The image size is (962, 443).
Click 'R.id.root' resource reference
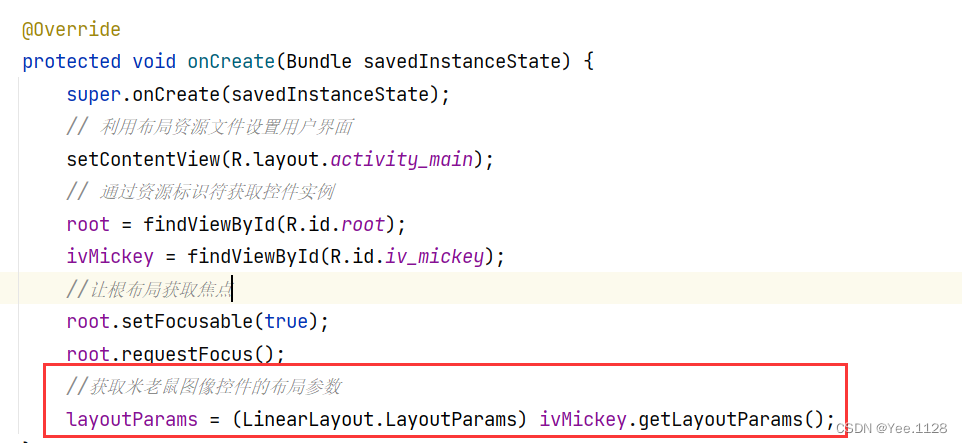(336, 225)
